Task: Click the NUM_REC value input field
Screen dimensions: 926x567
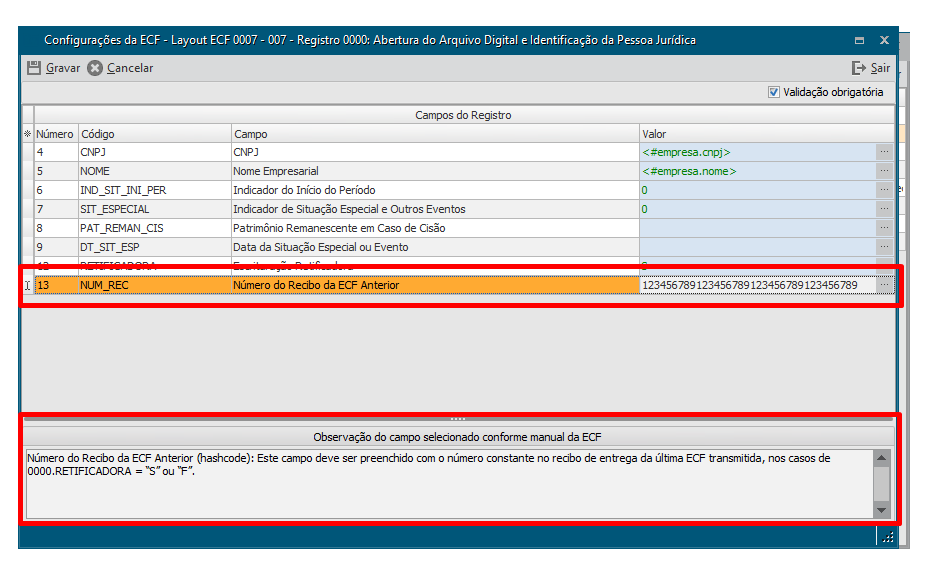Action: [x=756, y=285]
